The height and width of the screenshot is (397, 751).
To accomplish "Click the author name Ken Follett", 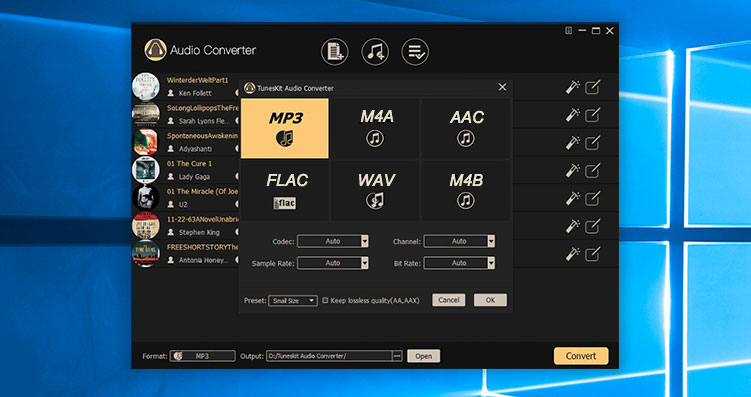I will (x=195, y=93).
